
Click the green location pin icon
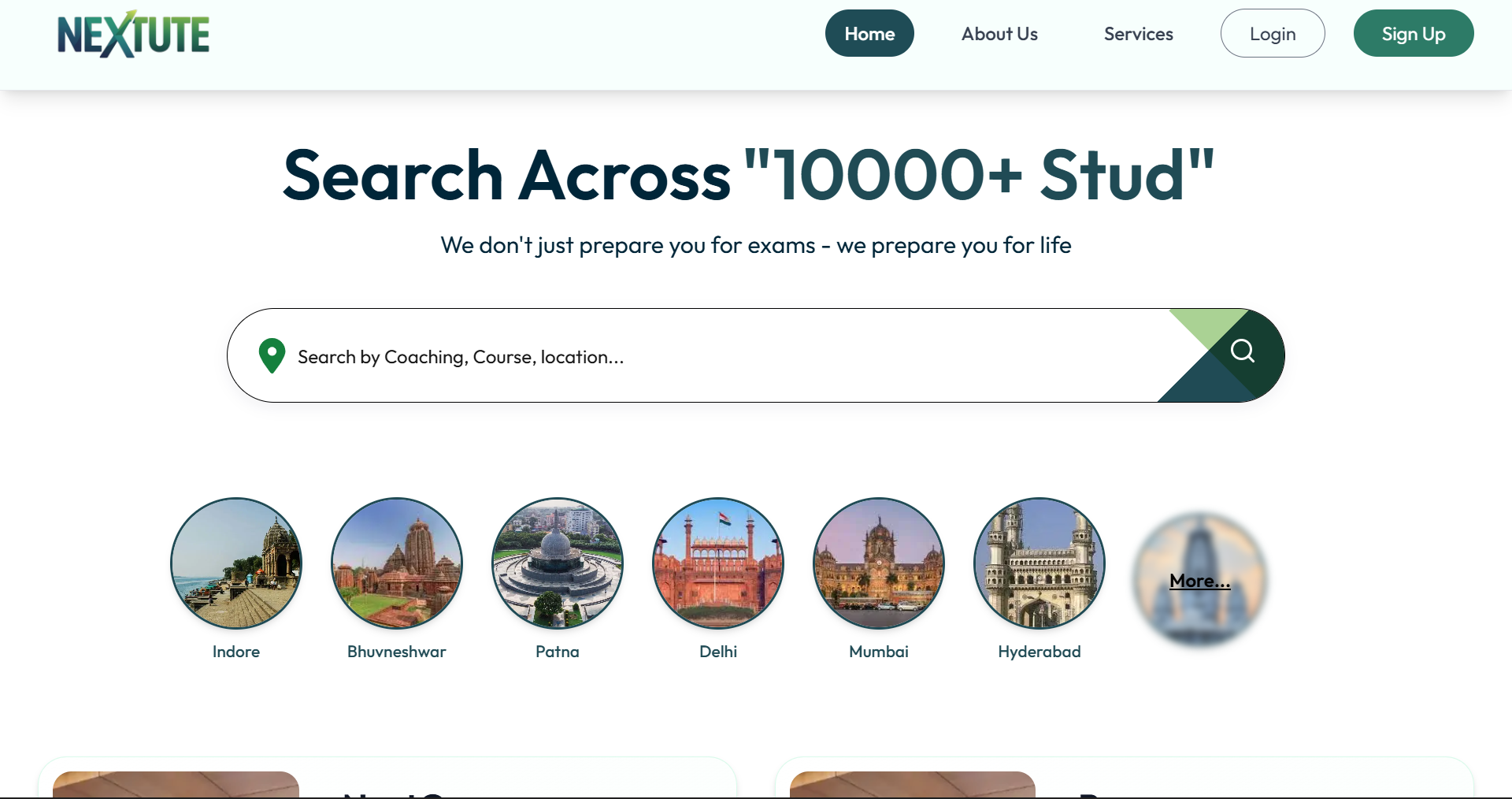point(272,355)
